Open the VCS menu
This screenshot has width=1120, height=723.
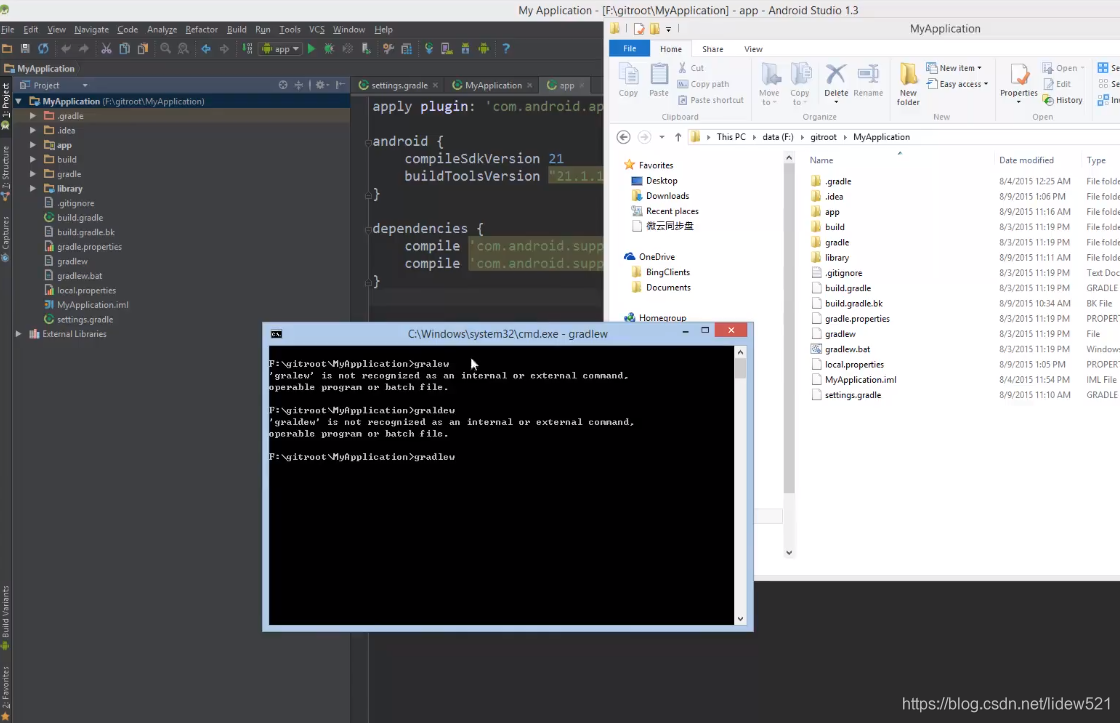click(x=316, y=29)
